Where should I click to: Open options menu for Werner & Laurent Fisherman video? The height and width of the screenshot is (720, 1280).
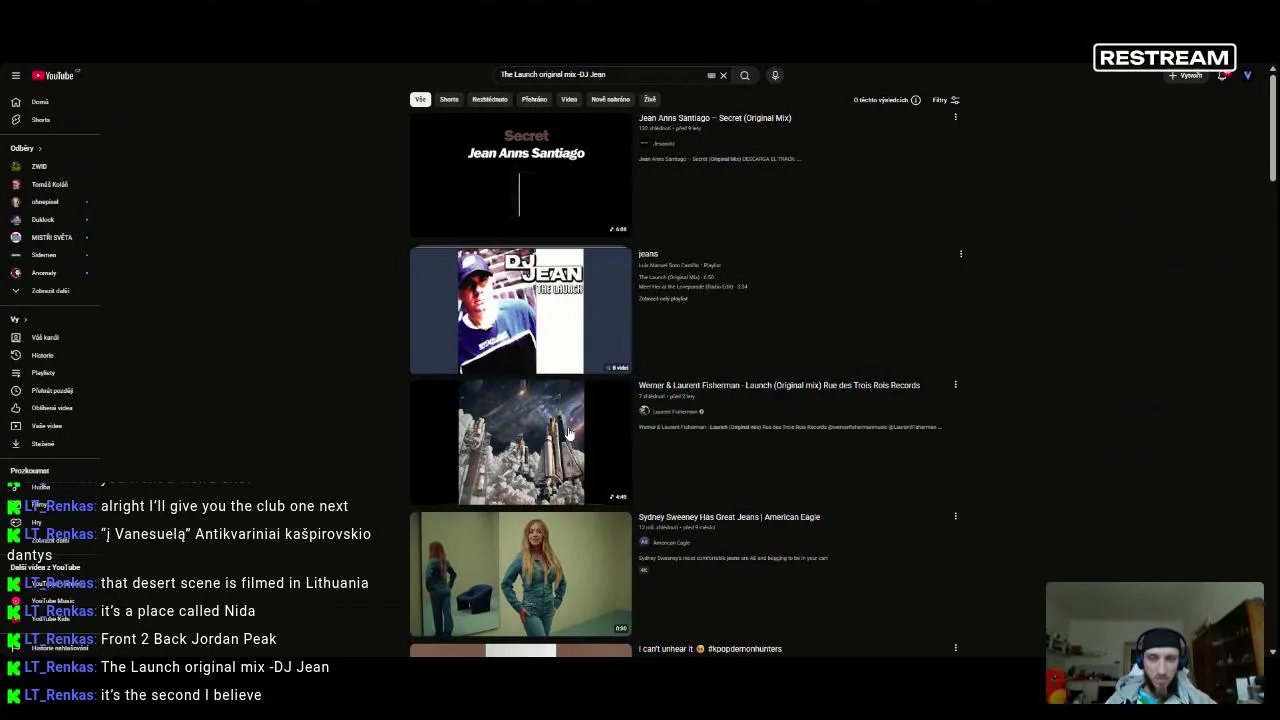pos(955,384)
